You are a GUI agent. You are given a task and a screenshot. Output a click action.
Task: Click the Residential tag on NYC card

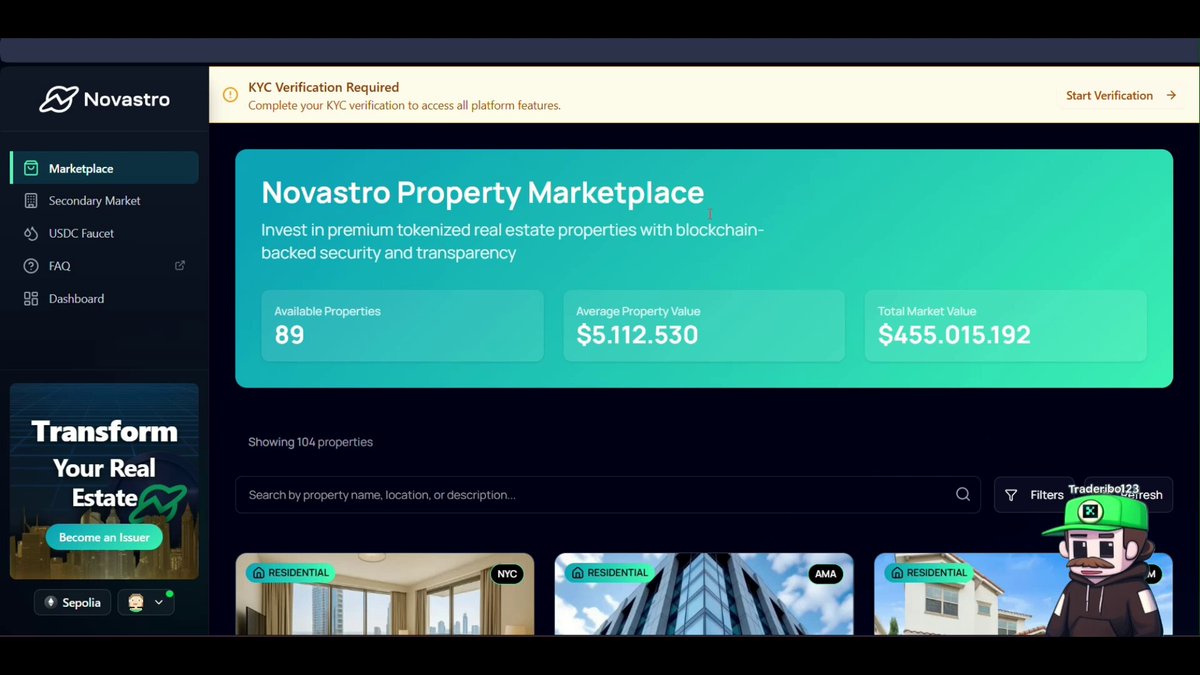coord(291,573)
